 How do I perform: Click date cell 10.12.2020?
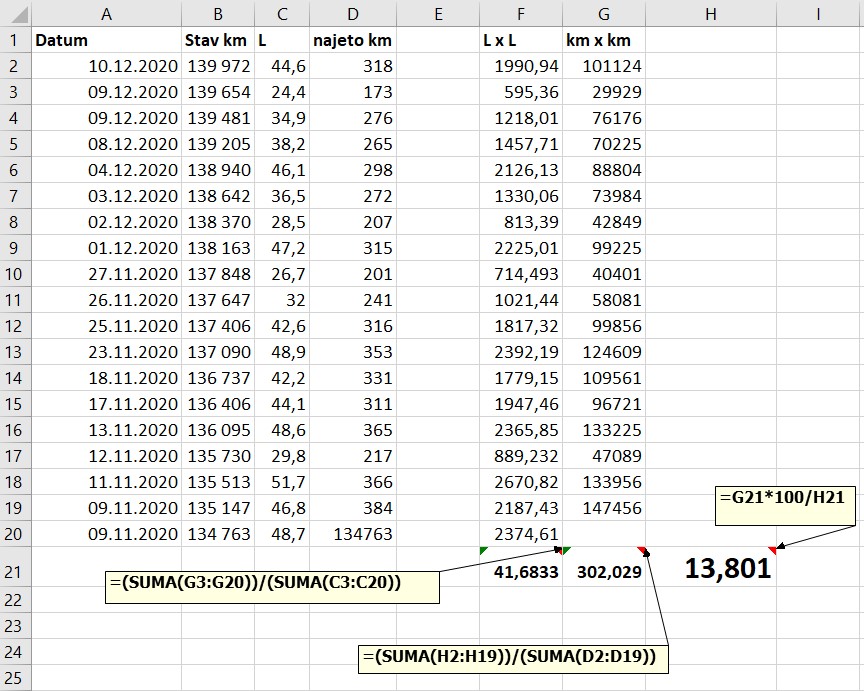(106, 66)
